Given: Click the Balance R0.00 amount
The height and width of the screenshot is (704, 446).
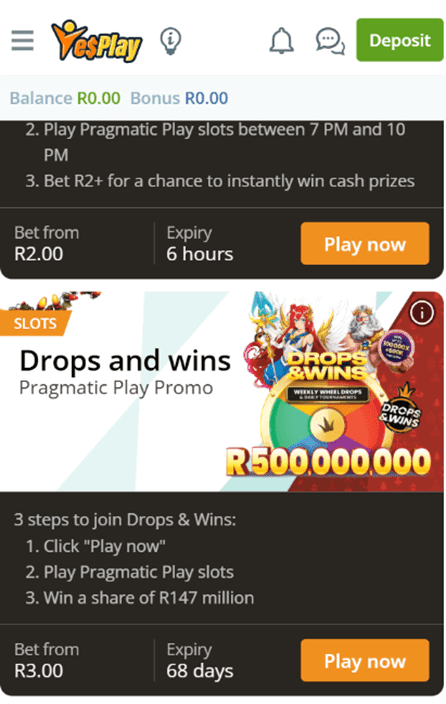Looking at the screenshot, I should tap(99, 98).
